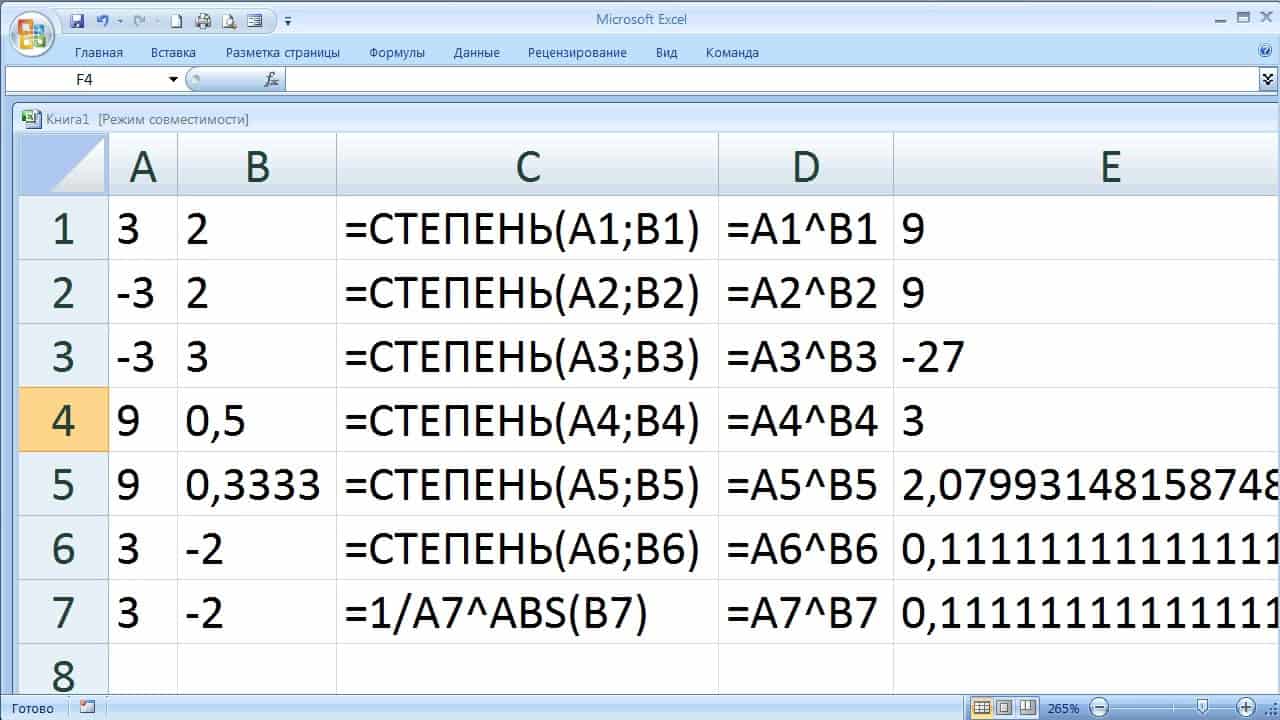This screenshot has width=1280, height=720.
Task: Click the macro record icon in status bar
Action: pos(87,707)
